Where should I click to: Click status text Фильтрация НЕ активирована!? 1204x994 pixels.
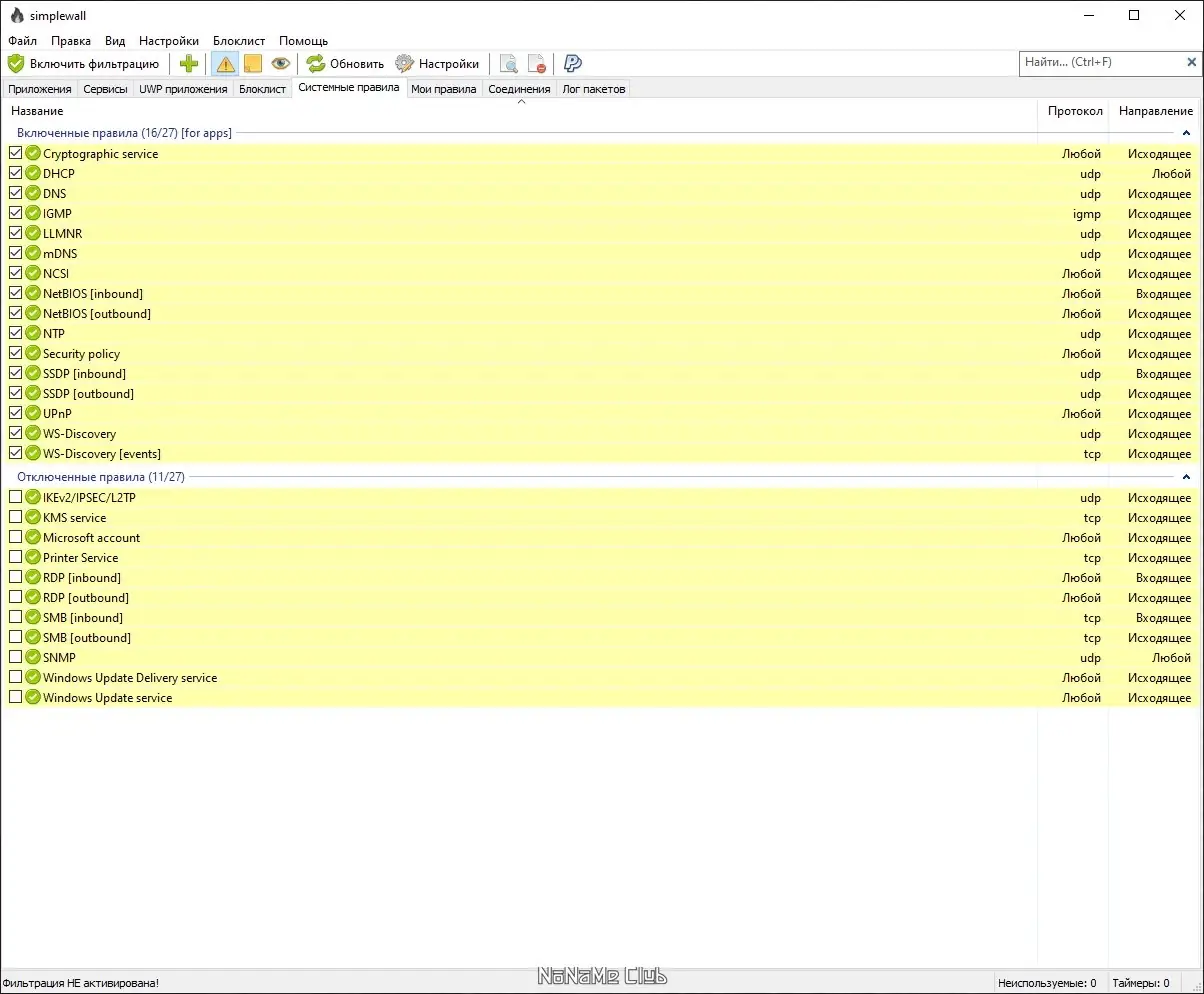click(x=81, y=984)
